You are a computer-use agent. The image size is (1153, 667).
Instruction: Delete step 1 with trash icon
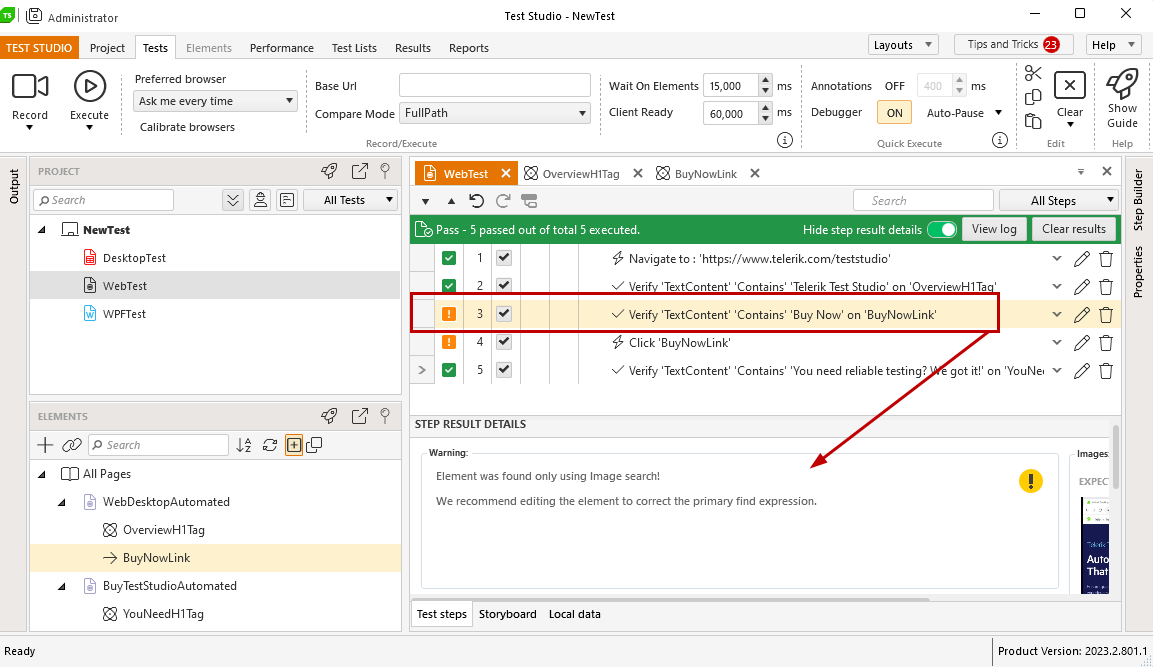[x=1106, y=259]
